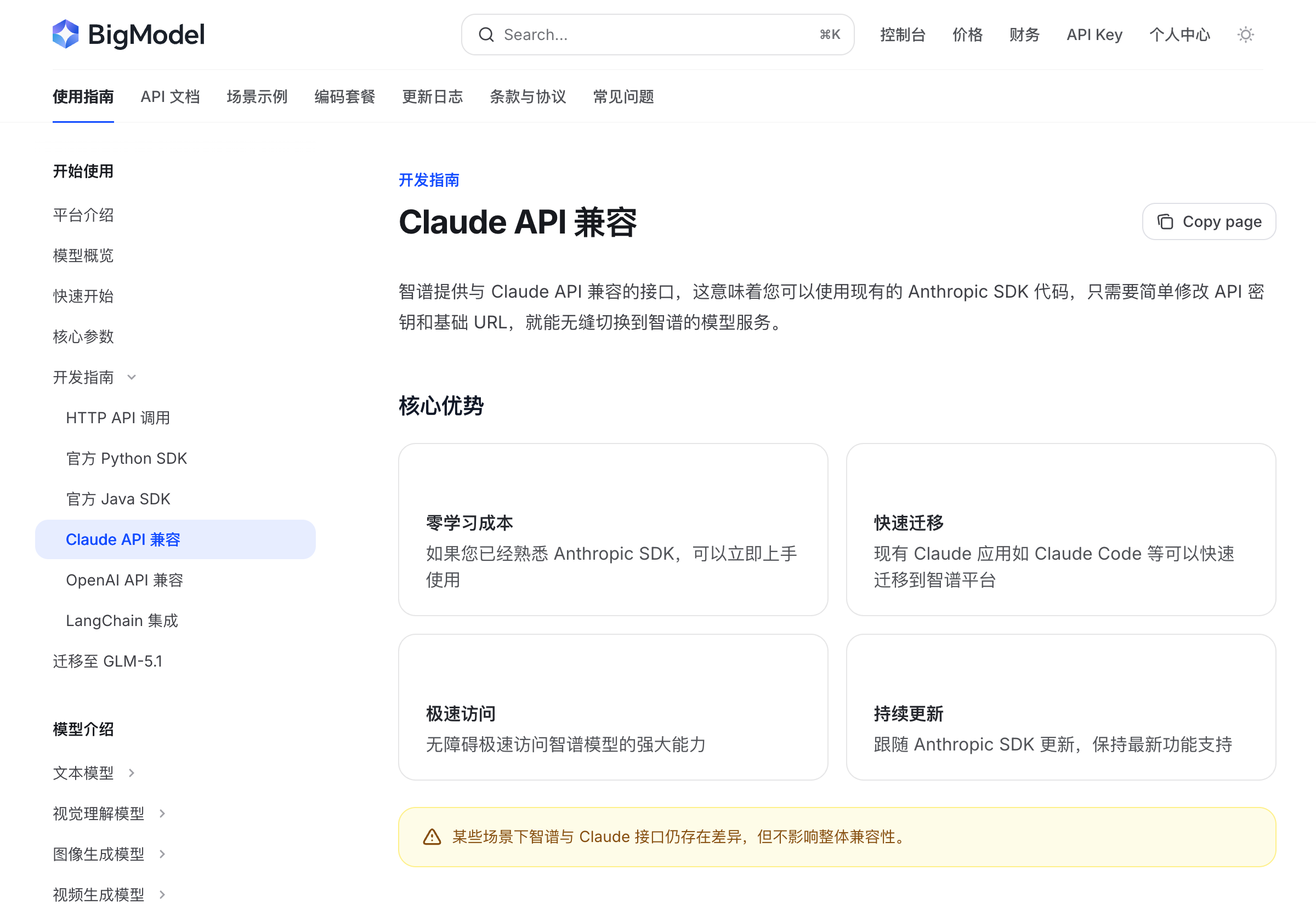Open the 更新日志 tab
Image resolution: width=1316 pixels, height=910 pixels.
432,96
